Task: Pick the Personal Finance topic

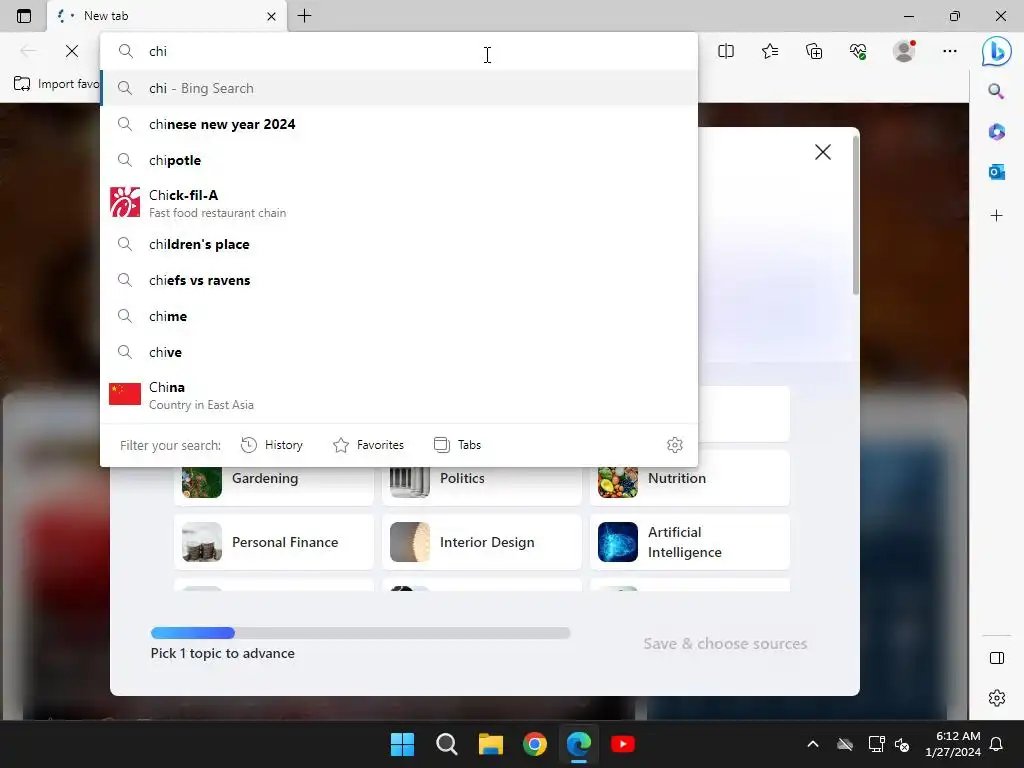Action: pyautogui.click(x=274, y=542)
